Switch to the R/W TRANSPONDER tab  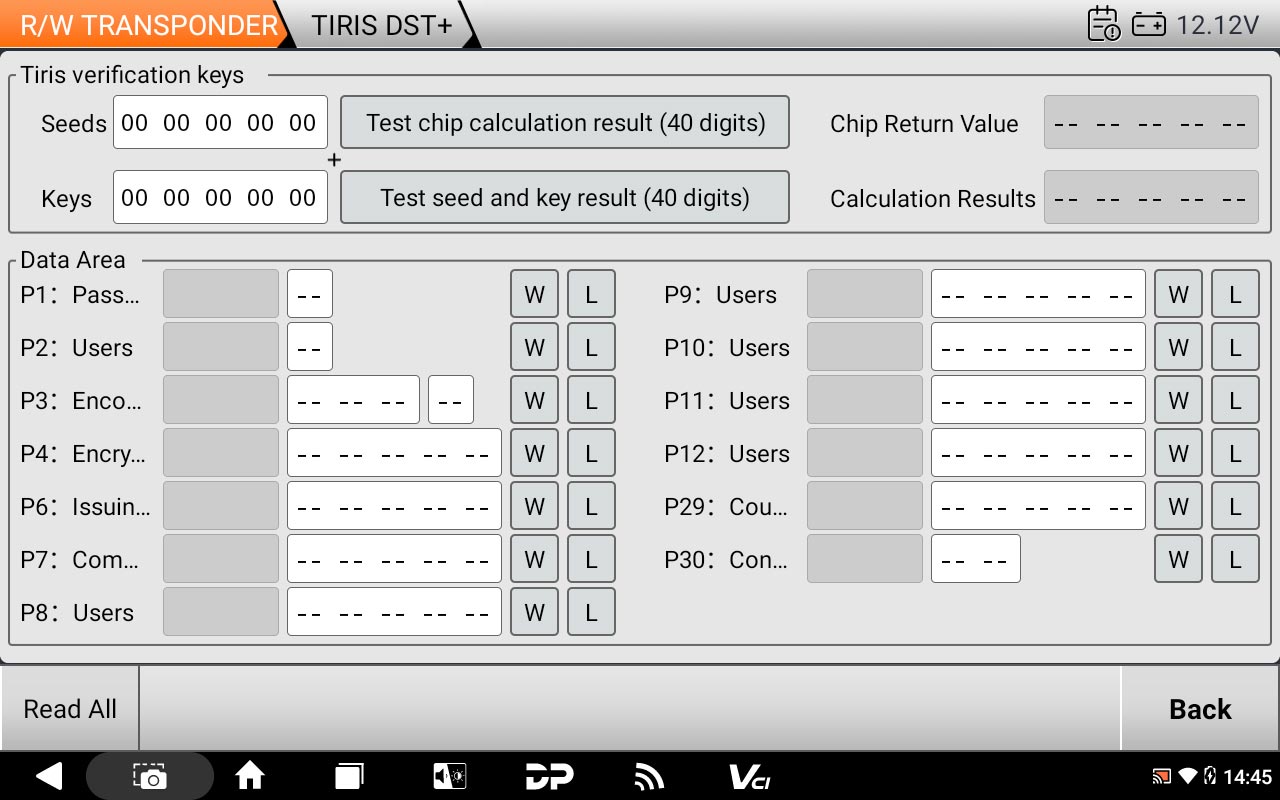pyautogui.click(x=148, y=25)
